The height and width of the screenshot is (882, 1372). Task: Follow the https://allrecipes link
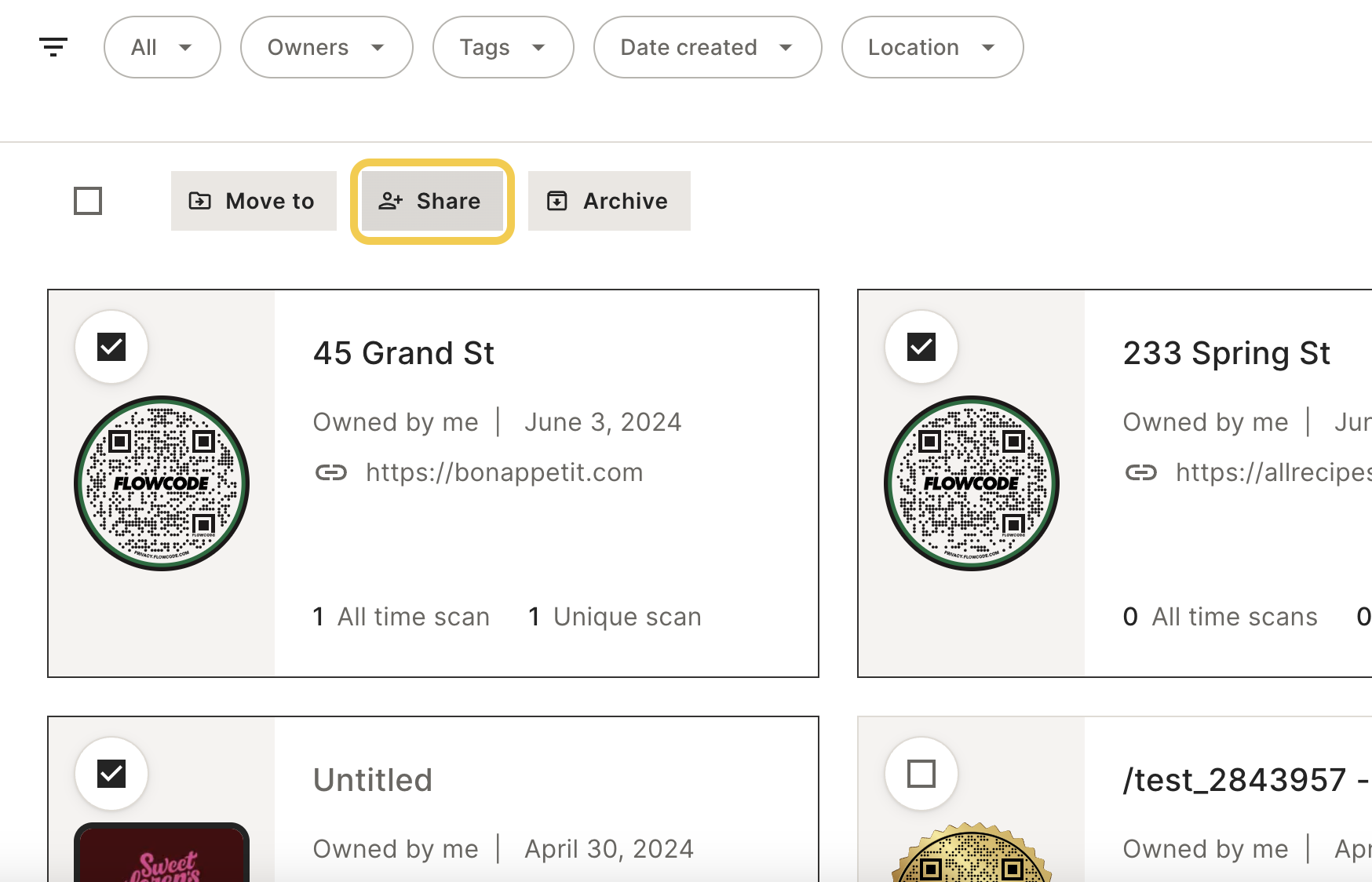click(x=1273, y=472)
